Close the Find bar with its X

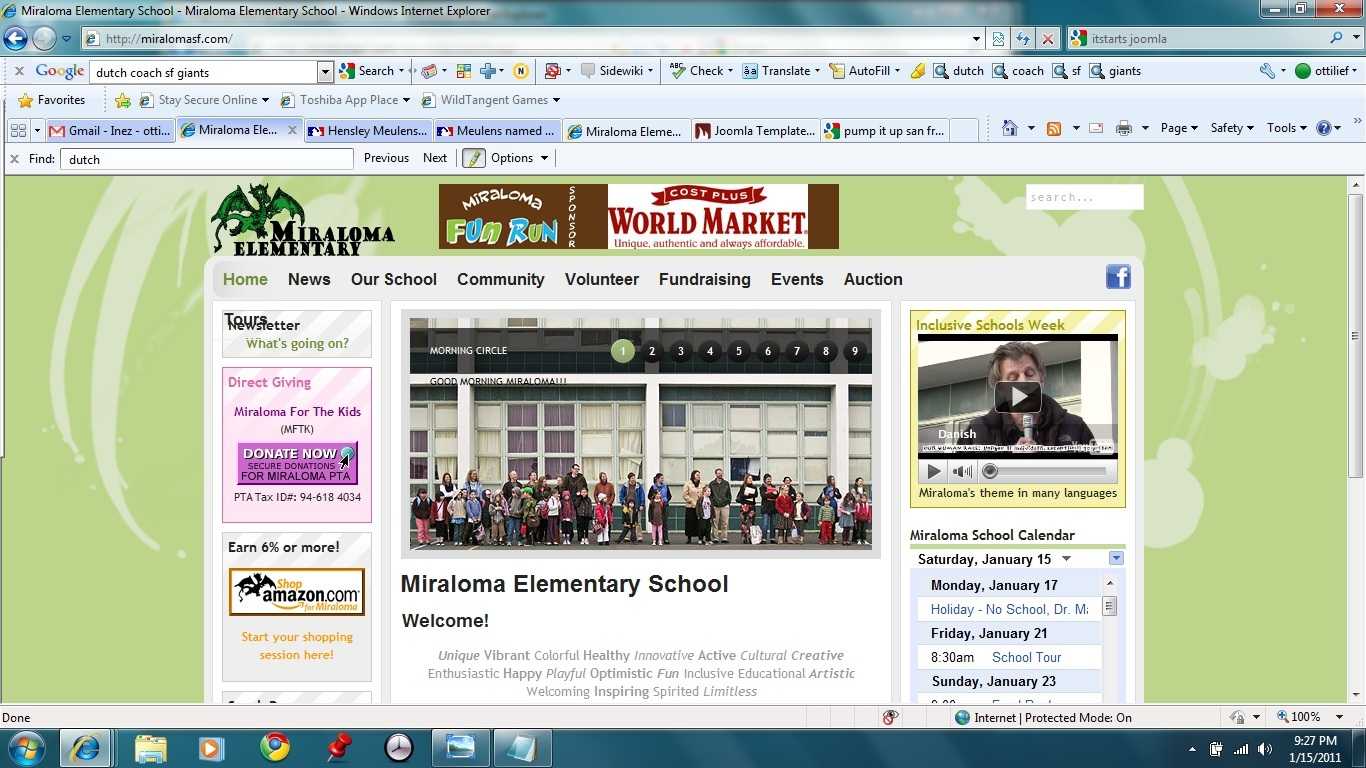click(x=14, y=158)
